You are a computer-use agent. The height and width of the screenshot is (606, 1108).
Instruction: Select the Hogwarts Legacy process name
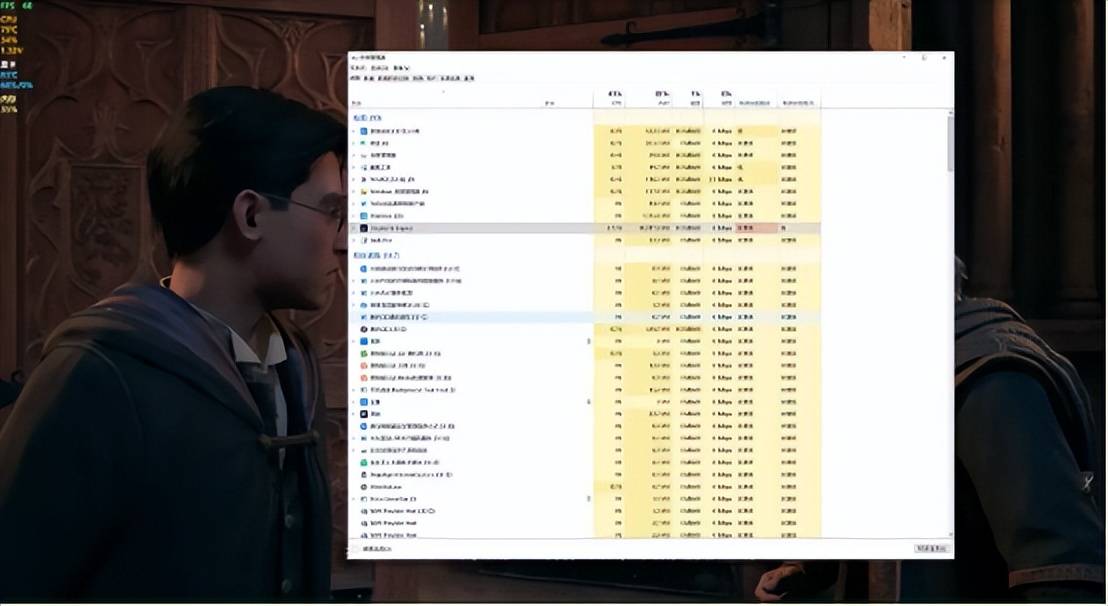(x=391, y=228)
